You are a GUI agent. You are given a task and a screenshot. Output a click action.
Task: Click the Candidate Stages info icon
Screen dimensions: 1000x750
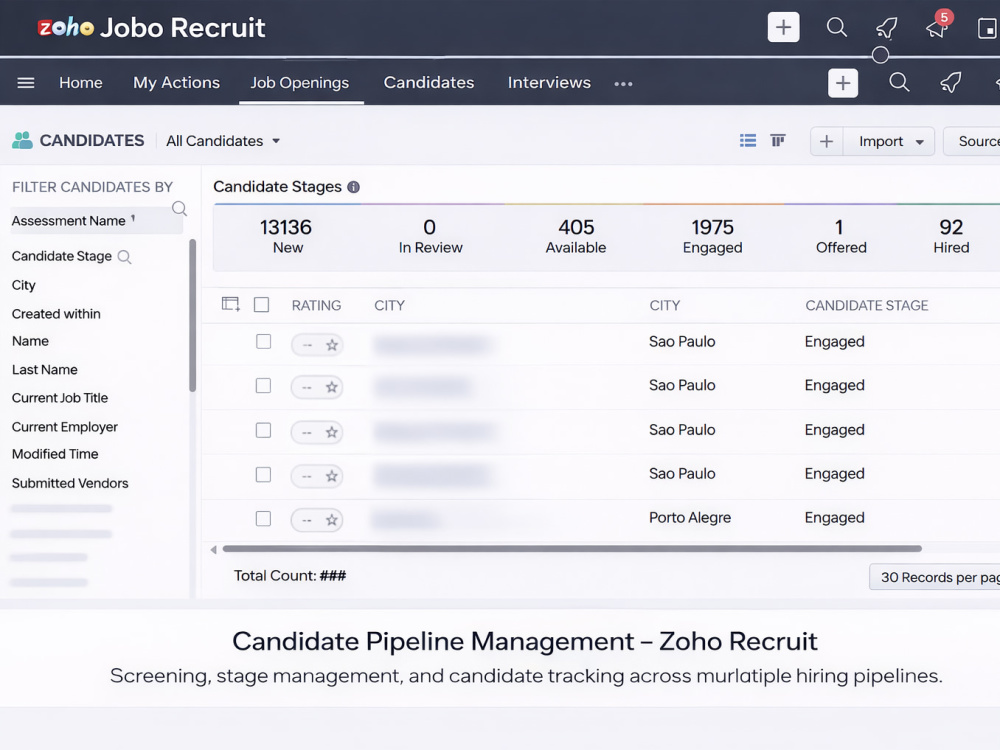click(x=353, y=187)
